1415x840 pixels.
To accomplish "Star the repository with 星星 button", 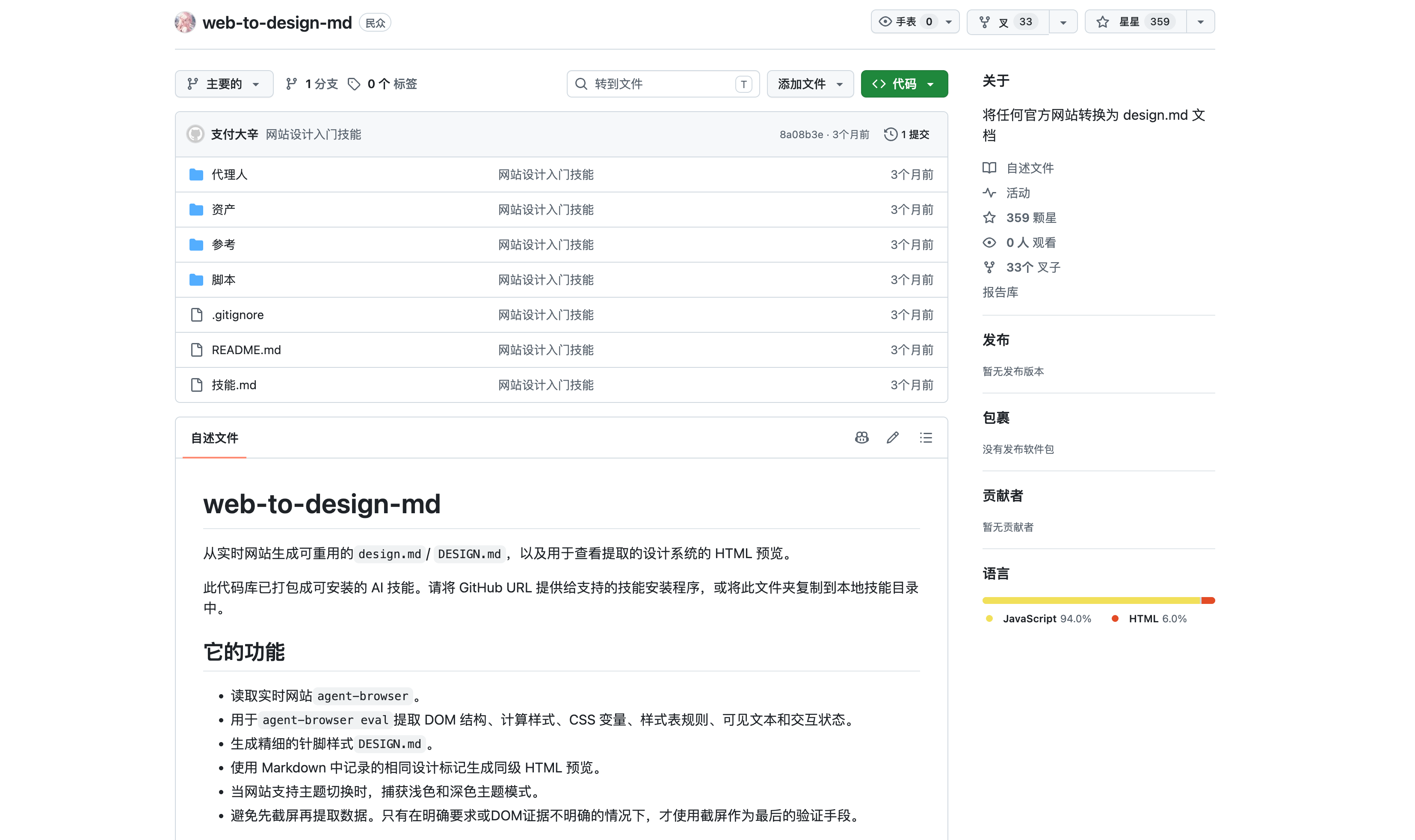I will [1136, 21].
